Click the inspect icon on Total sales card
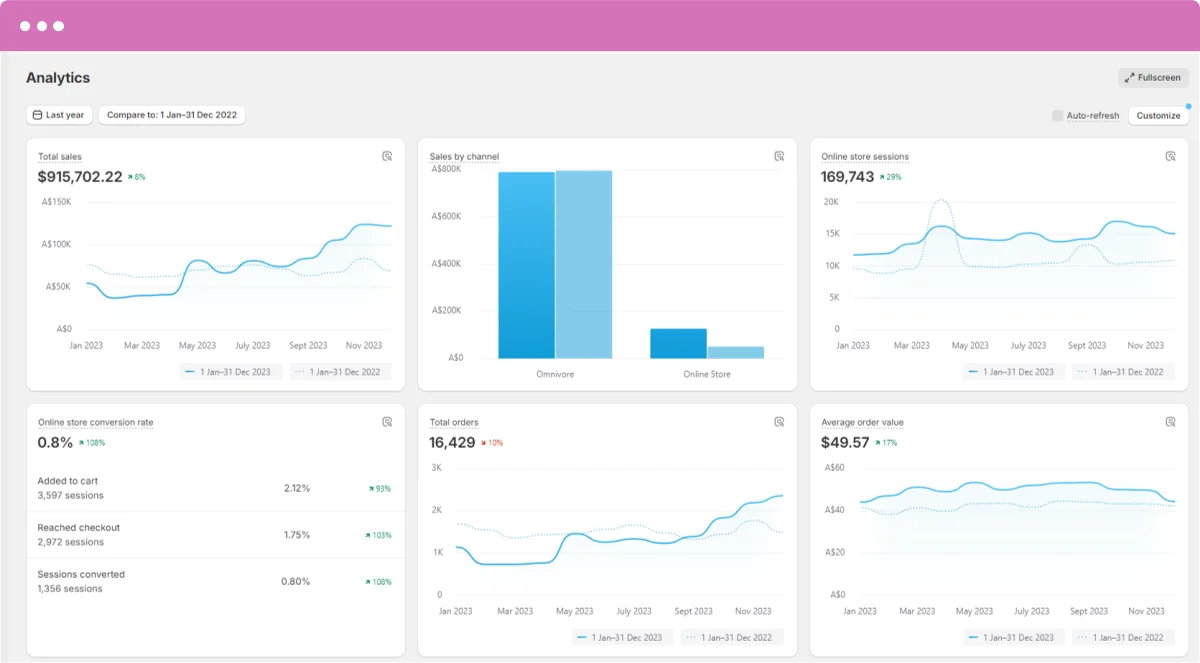Image resolution: width=1200 pixels, height=663 pixels. (388, 156)
